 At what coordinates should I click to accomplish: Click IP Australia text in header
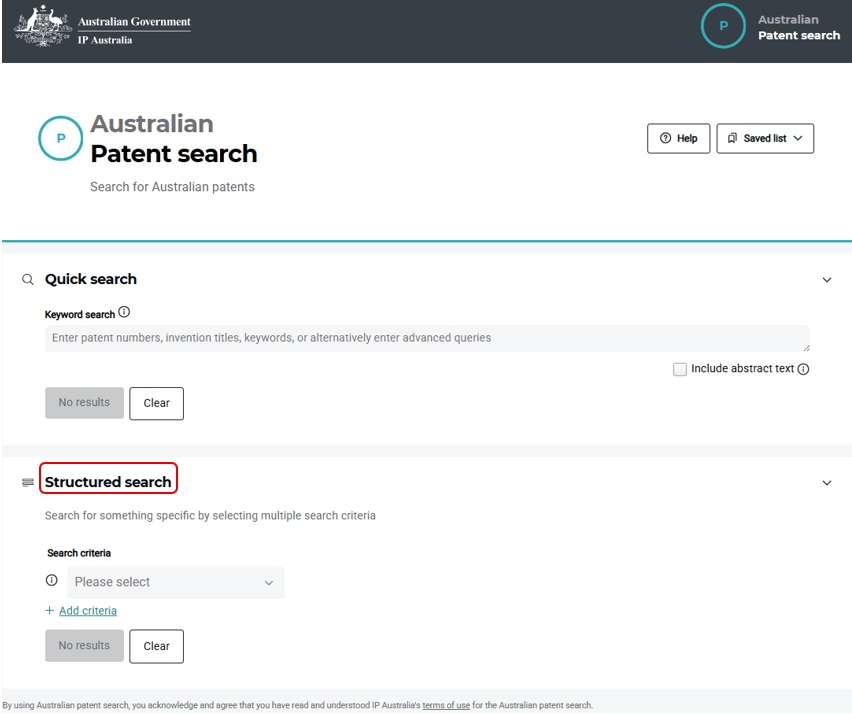105,40
